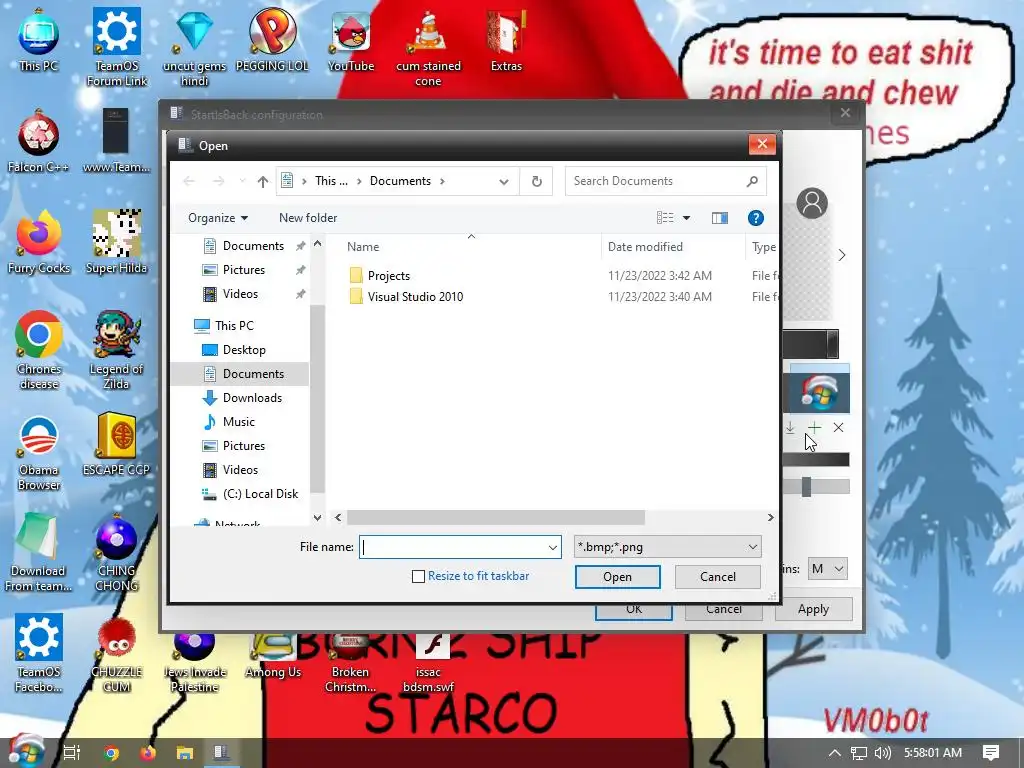The width and height of the screenshot is (1024, 768).
Task: Open the change view options arrow
Action: coord(686,218)
